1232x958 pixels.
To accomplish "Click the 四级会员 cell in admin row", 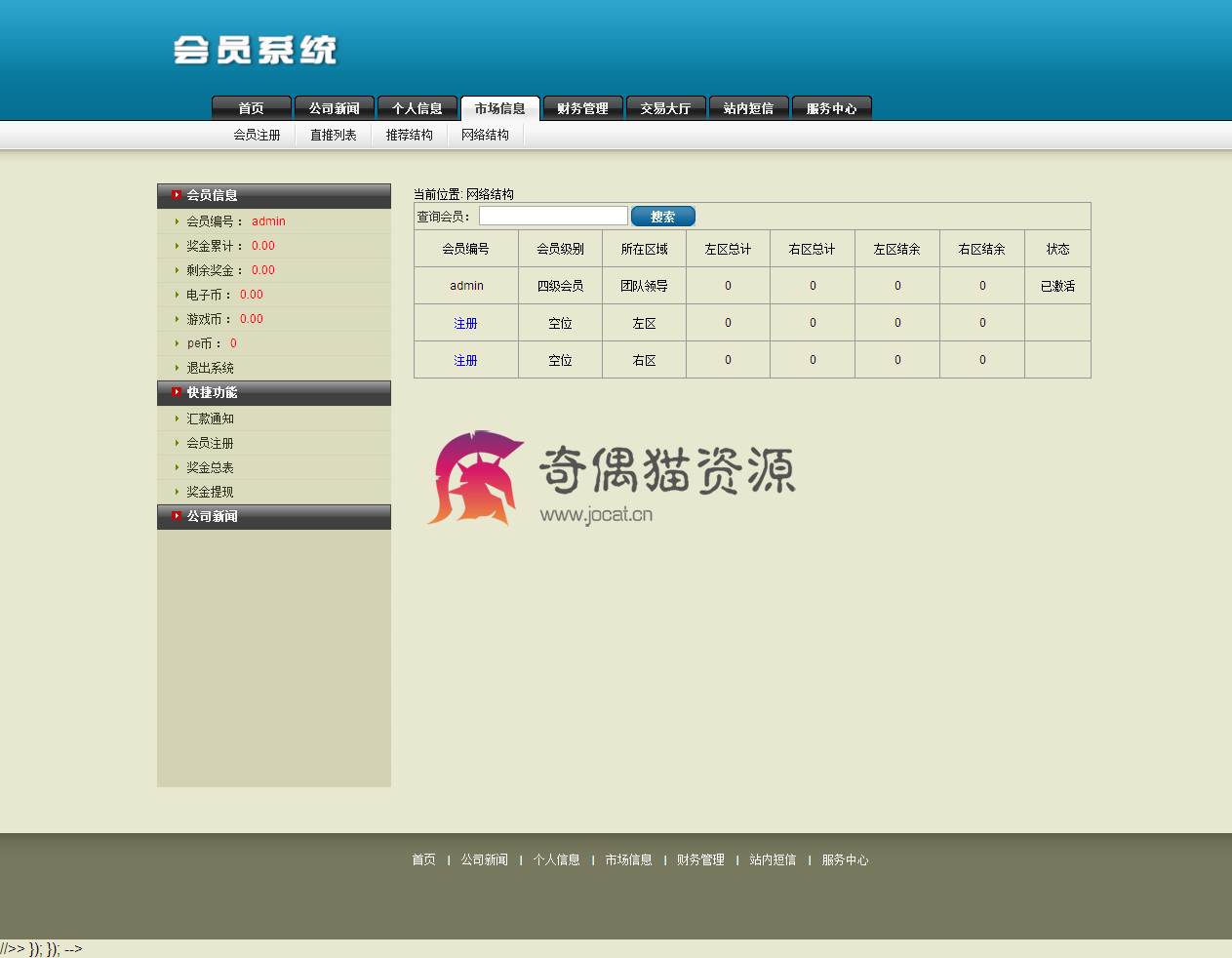I will [561, 286].
